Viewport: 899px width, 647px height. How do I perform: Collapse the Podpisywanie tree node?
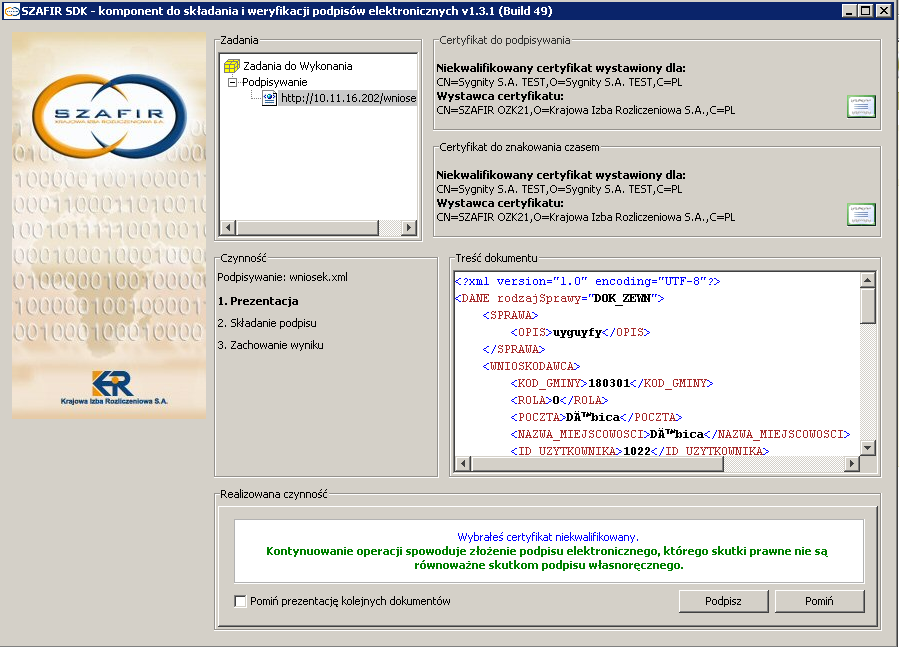232,82
